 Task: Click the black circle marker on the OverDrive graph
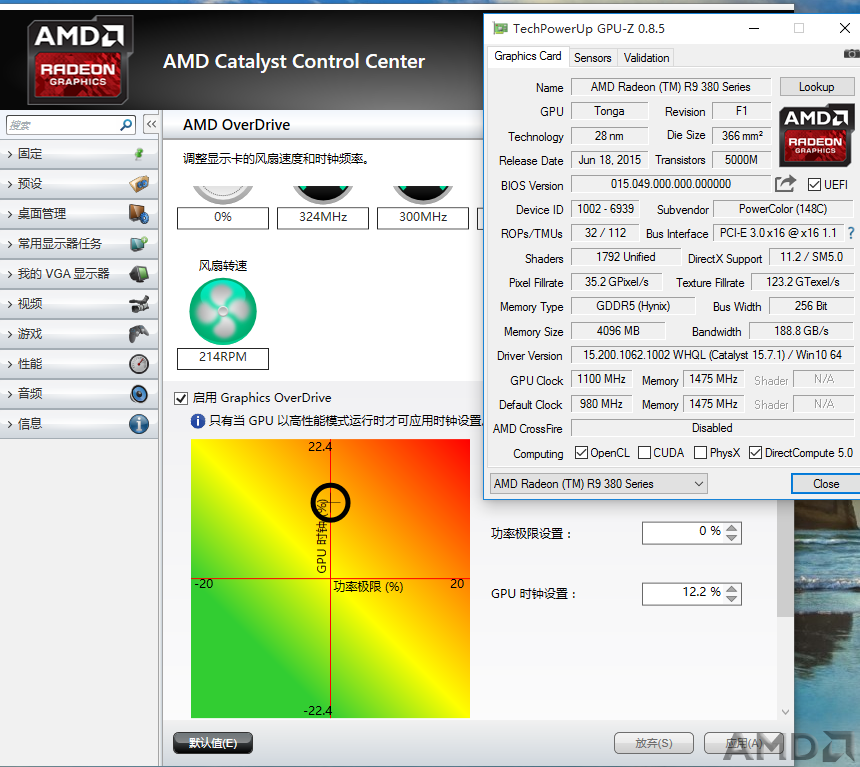pyautogui.click(x=330, y=503)
